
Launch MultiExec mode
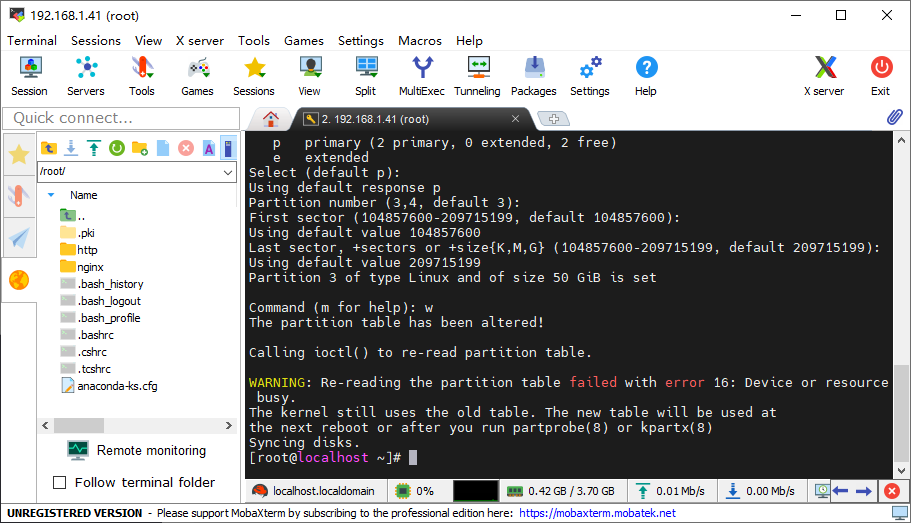(x=422, y=76)
